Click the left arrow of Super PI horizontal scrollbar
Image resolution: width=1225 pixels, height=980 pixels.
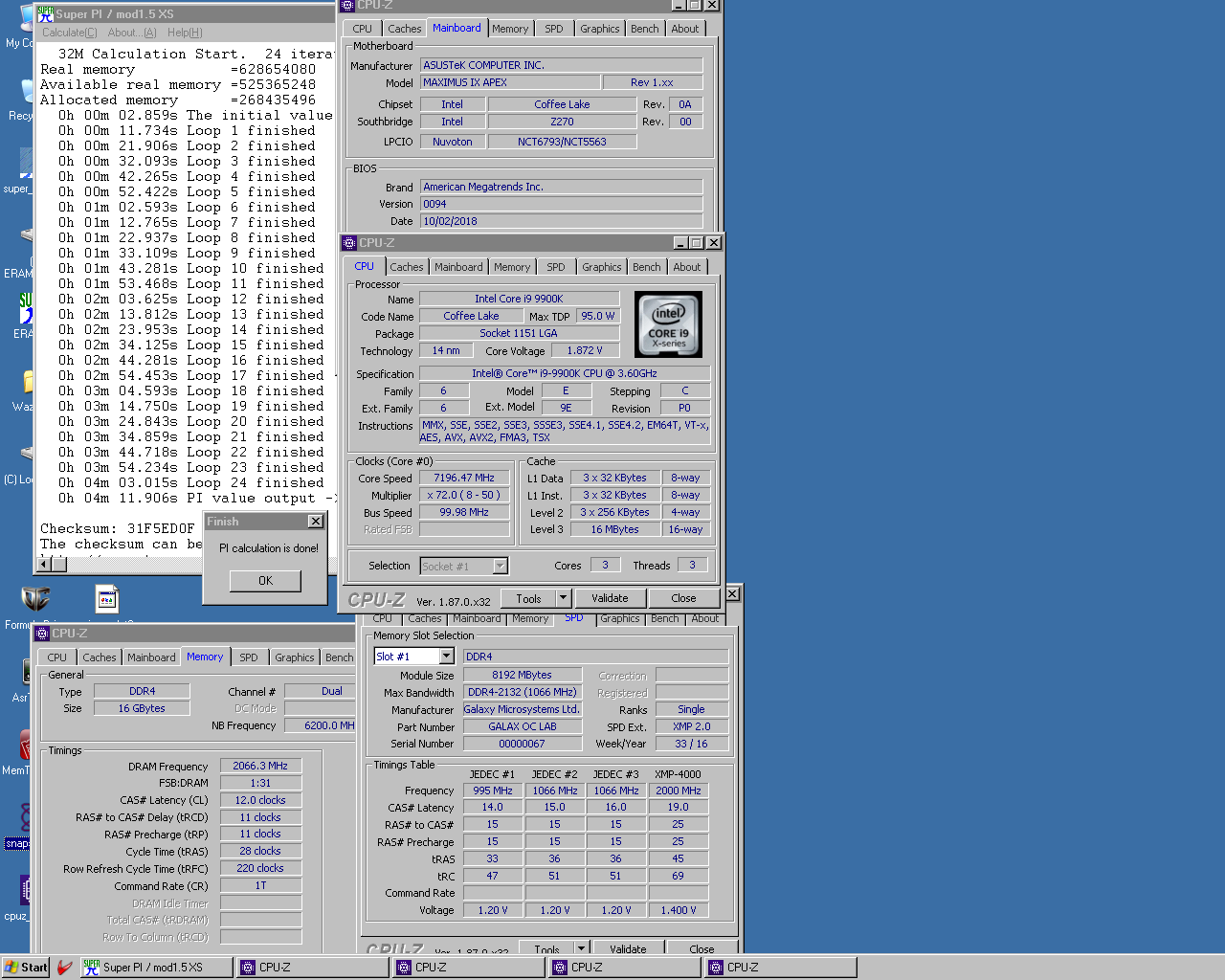click(x=43, y=564)
